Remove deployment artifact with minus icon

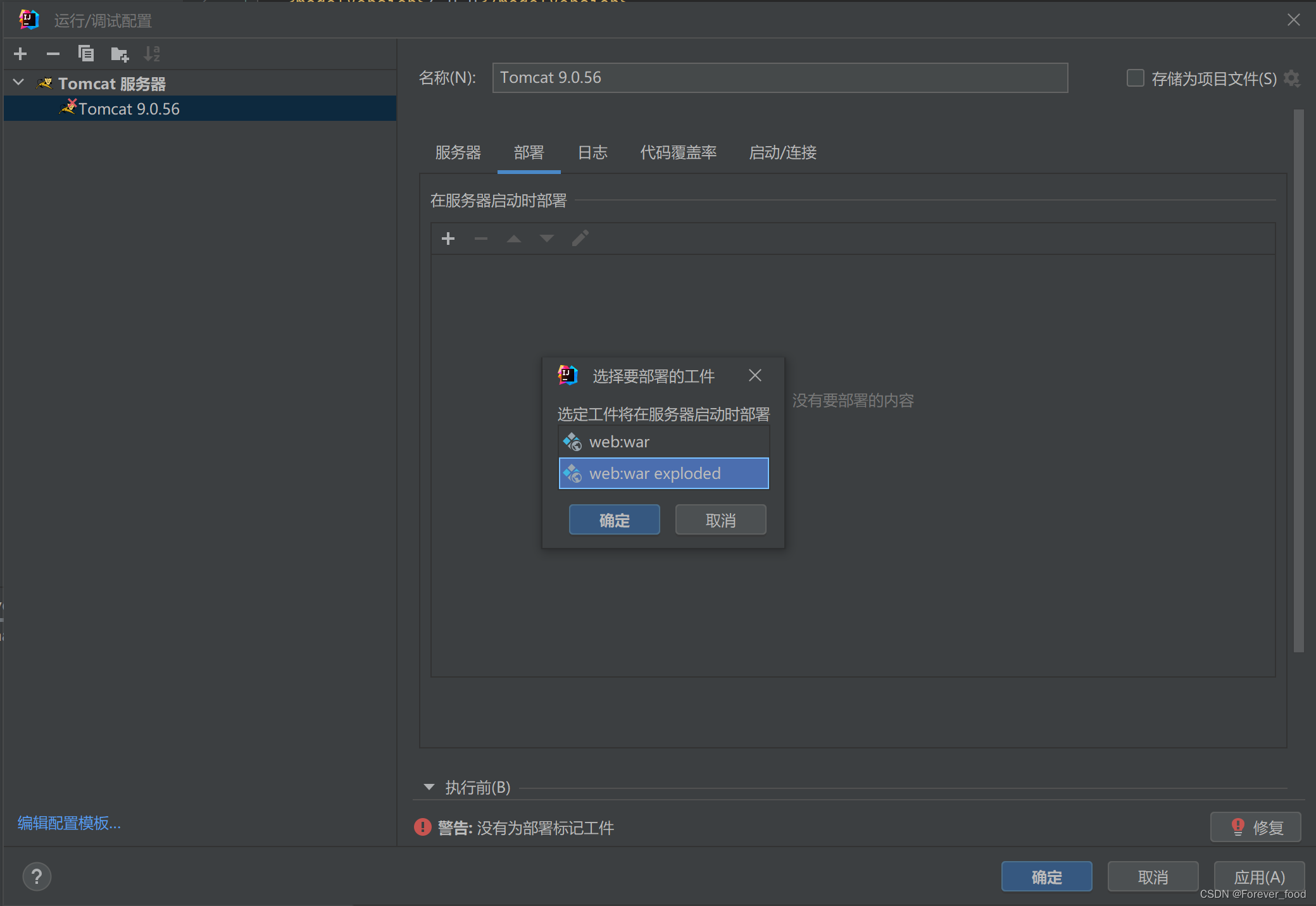click(x=481, y=239)
